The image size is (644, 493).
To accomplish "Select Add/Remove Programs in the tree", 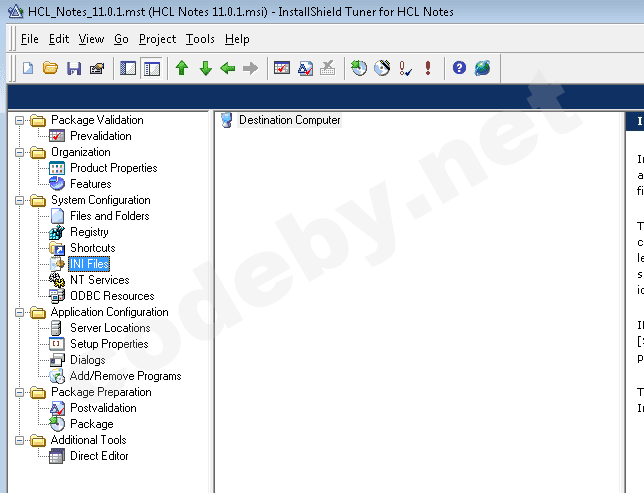I will [126, 376].
